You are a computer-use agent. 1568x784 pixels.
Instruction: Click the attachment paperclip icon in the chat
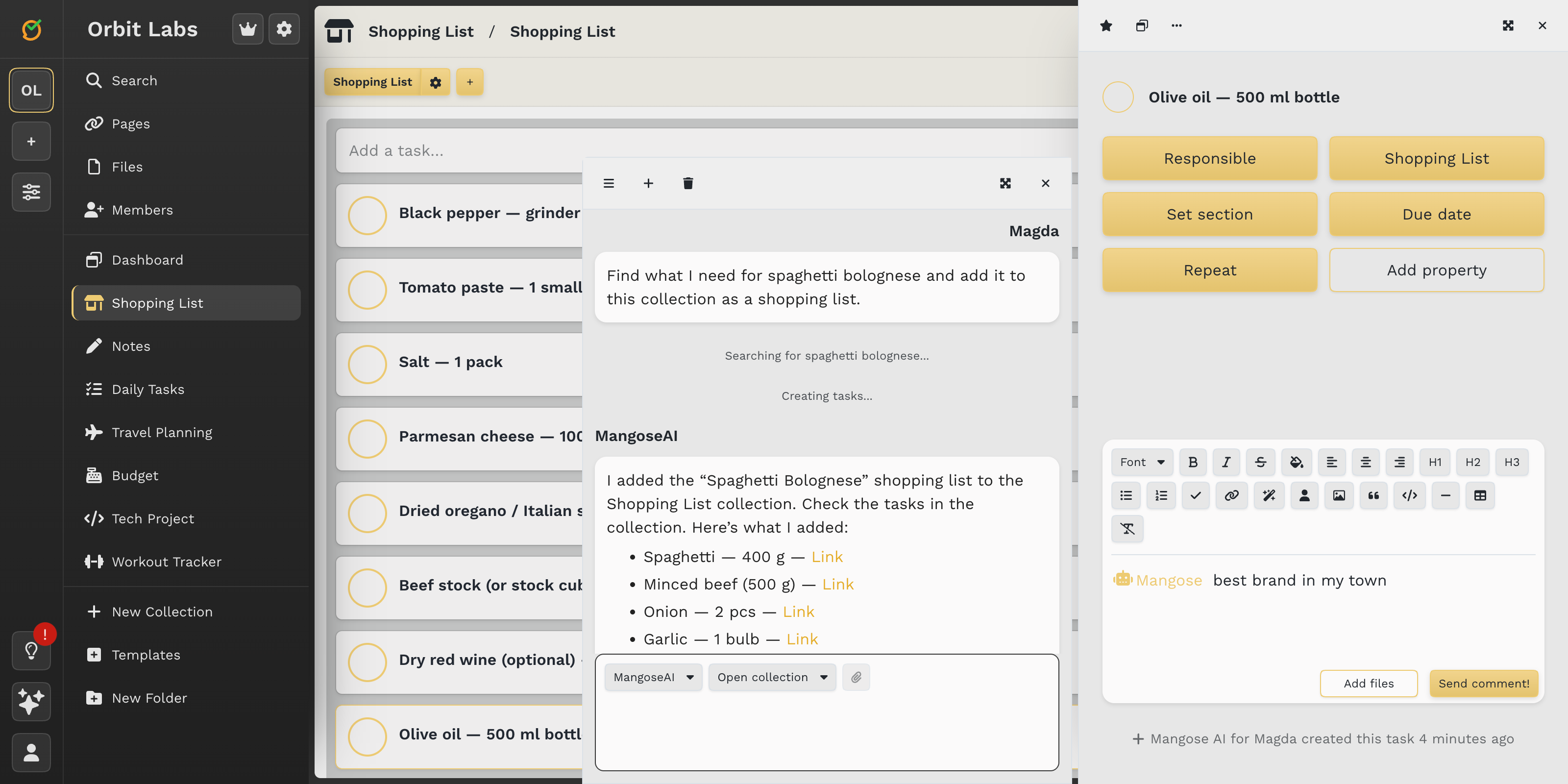pos(856,677)
